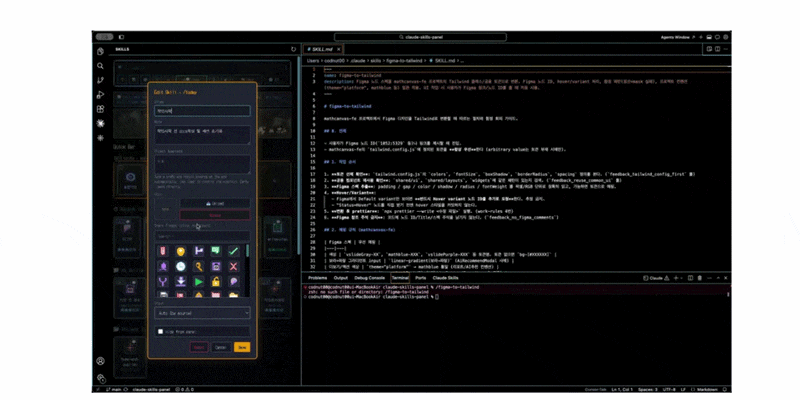The image size is (800, 400).
Task: Open the Extensions view
Action: [x=101, y=109]
